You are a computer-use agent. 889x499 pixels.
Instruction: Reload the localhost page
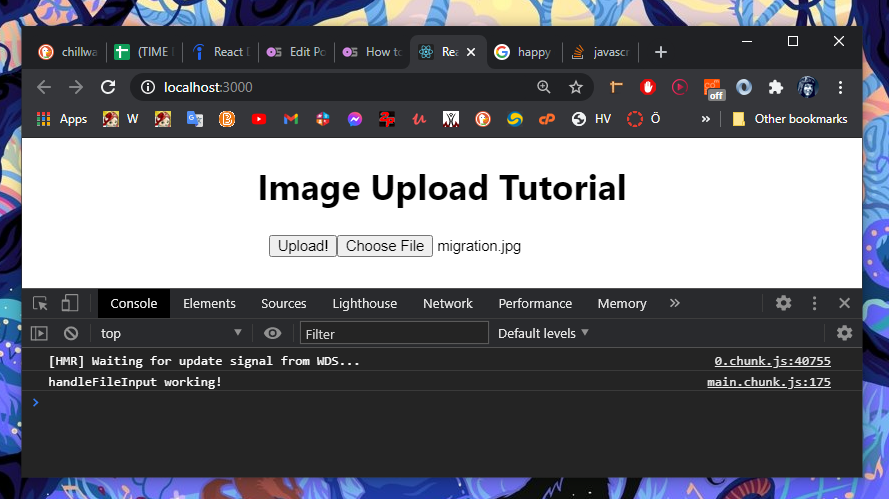(108, 87)
